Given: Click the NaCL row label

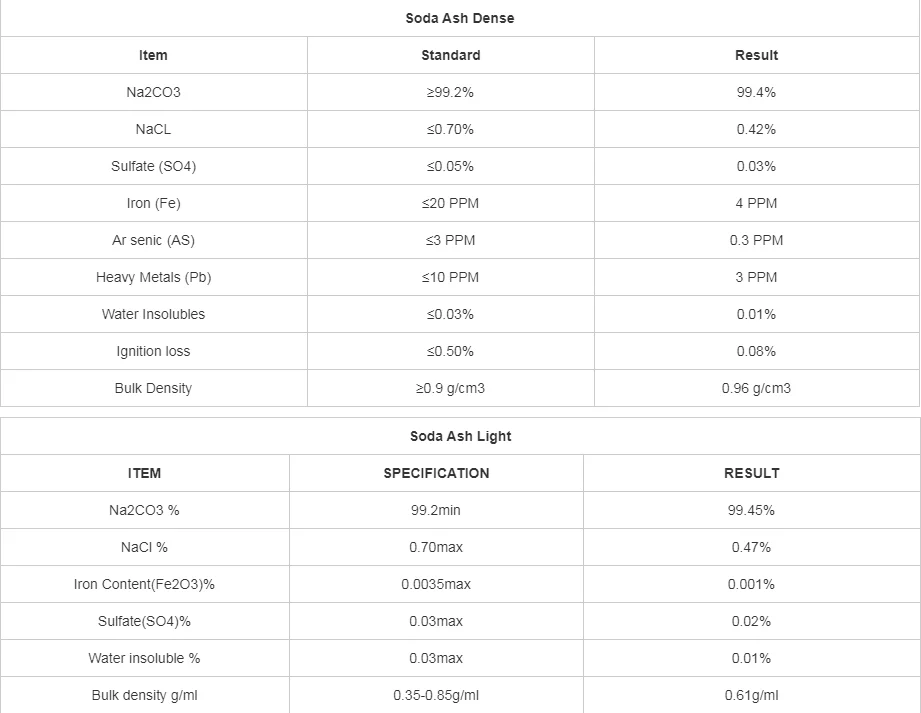Looking at the screenshot, I should [x=153, y=129].
